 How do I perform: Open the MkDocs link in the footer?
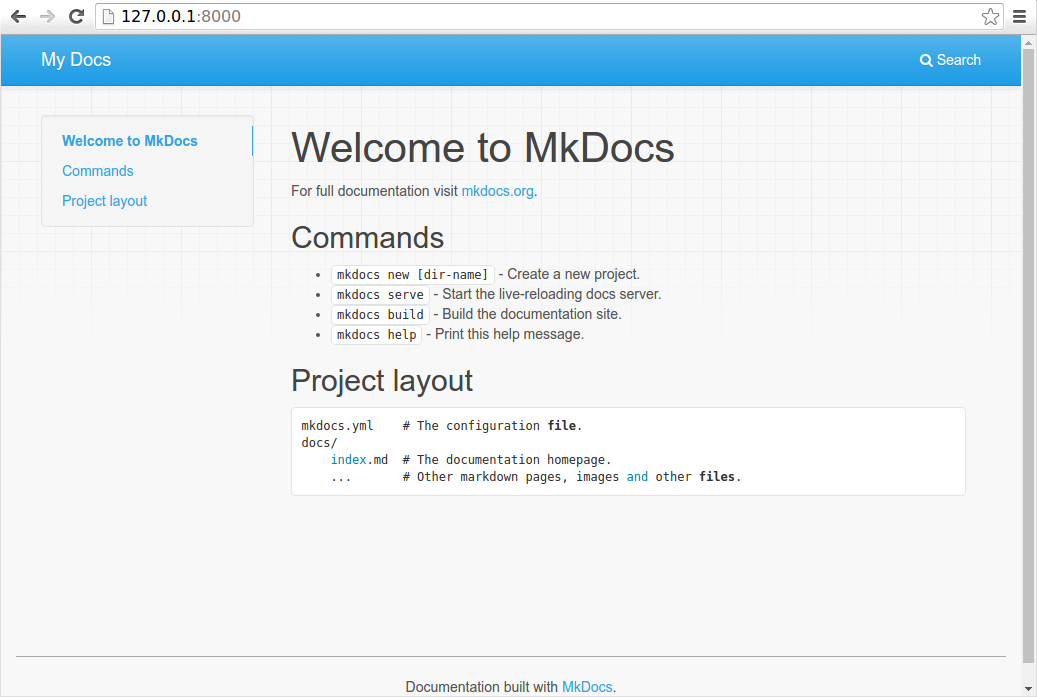click(x=587, y=687)
